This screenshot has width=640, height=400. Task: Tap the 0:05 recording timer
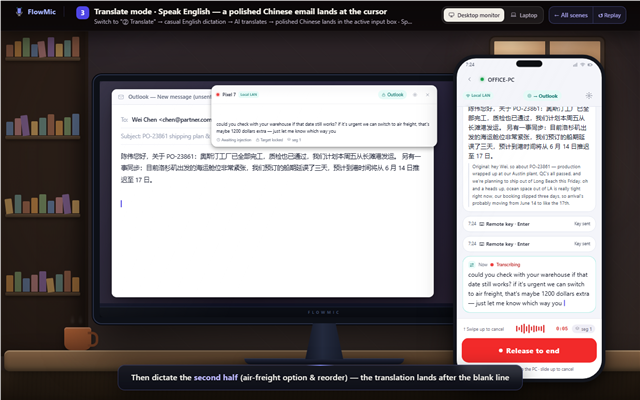(x=562, y=329)
